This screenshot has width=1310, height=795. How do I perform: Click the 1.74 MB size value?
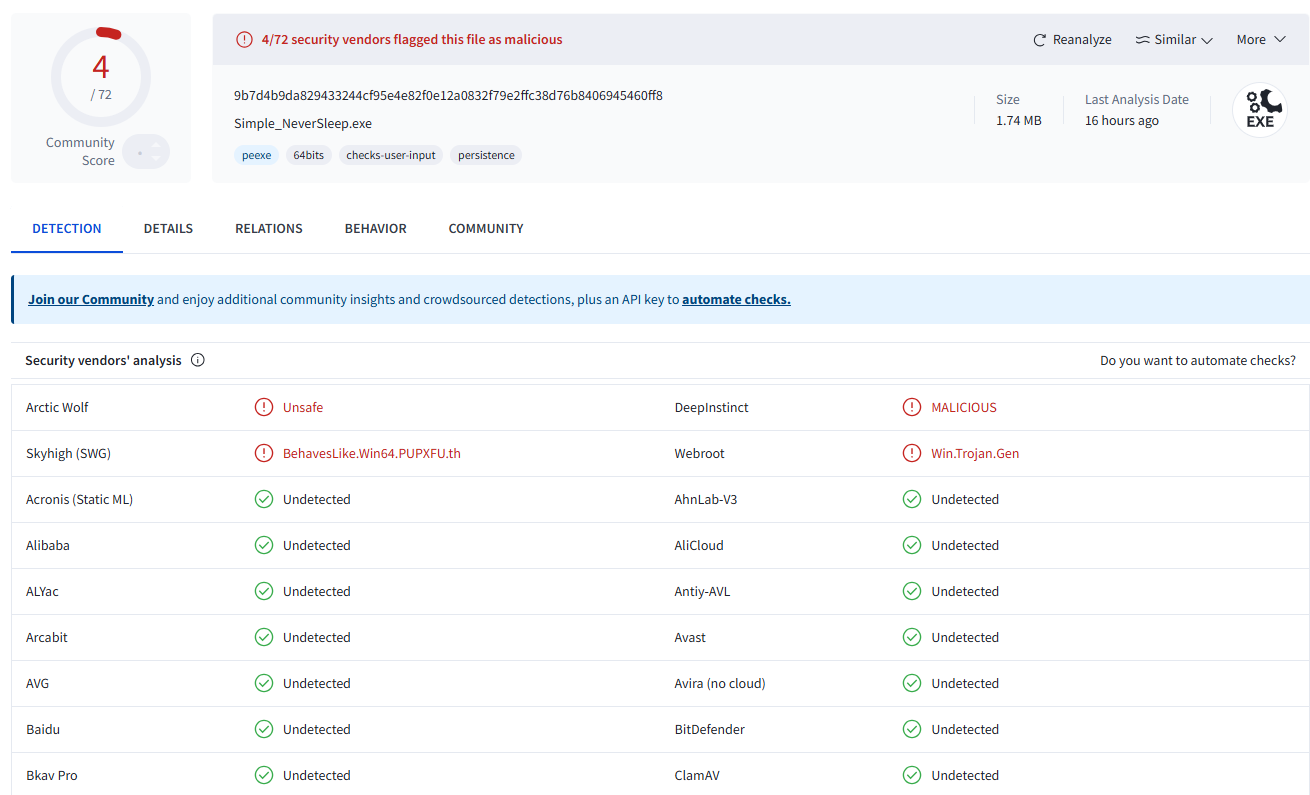(1019, 120)
